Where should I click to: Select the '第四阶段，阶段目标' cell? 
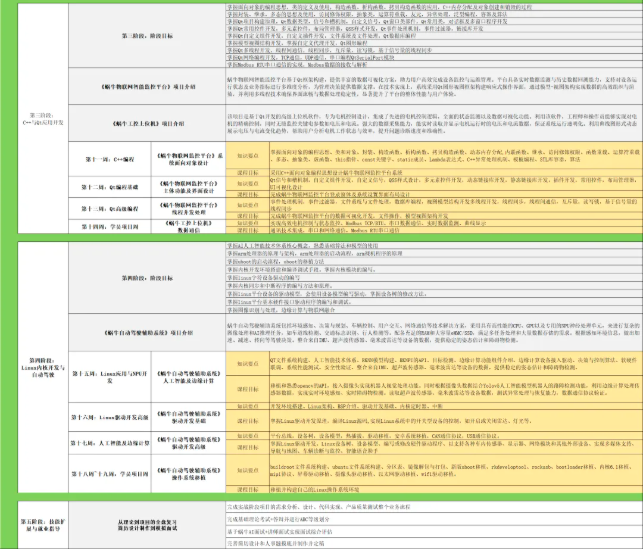coord(147,278)
